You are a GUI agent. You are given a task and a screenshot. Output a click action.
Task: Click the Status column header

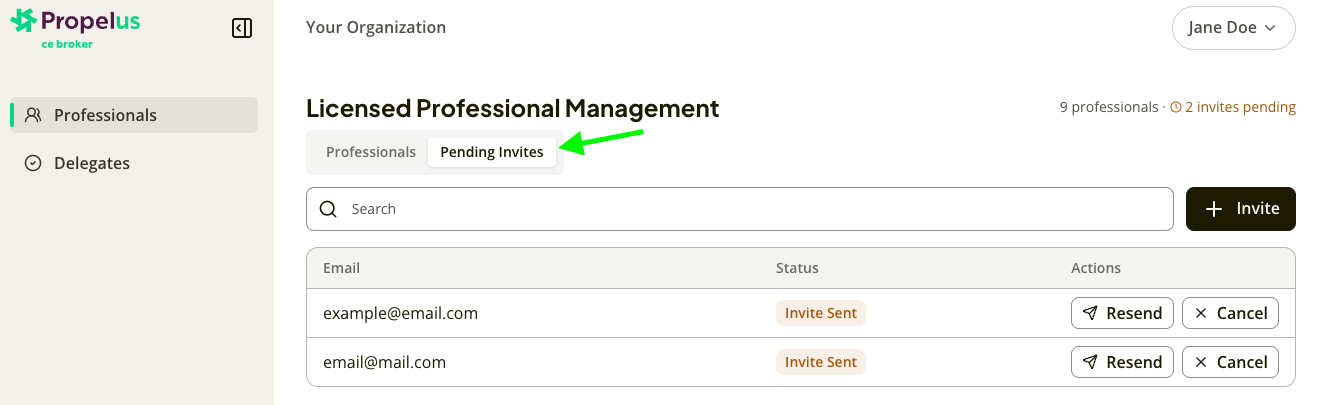pyautogui.click(x=797, y=268)
